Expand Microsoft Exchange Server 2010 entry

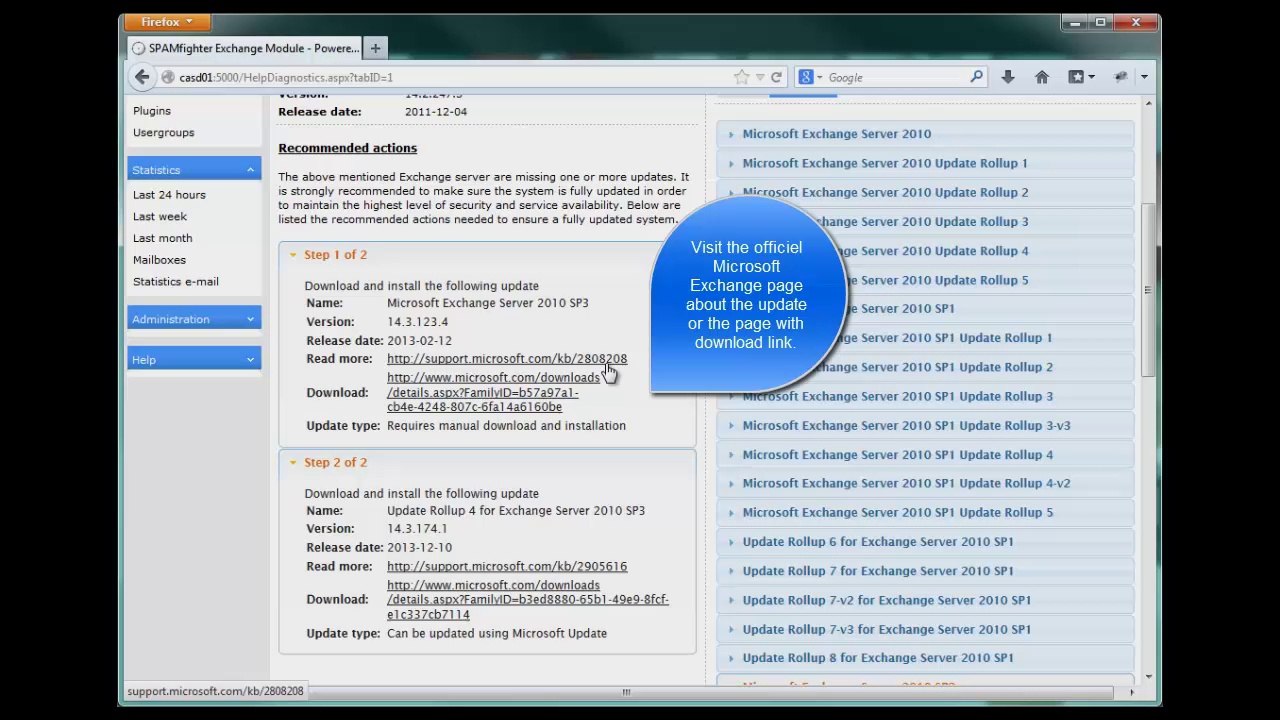click(925, 134)
